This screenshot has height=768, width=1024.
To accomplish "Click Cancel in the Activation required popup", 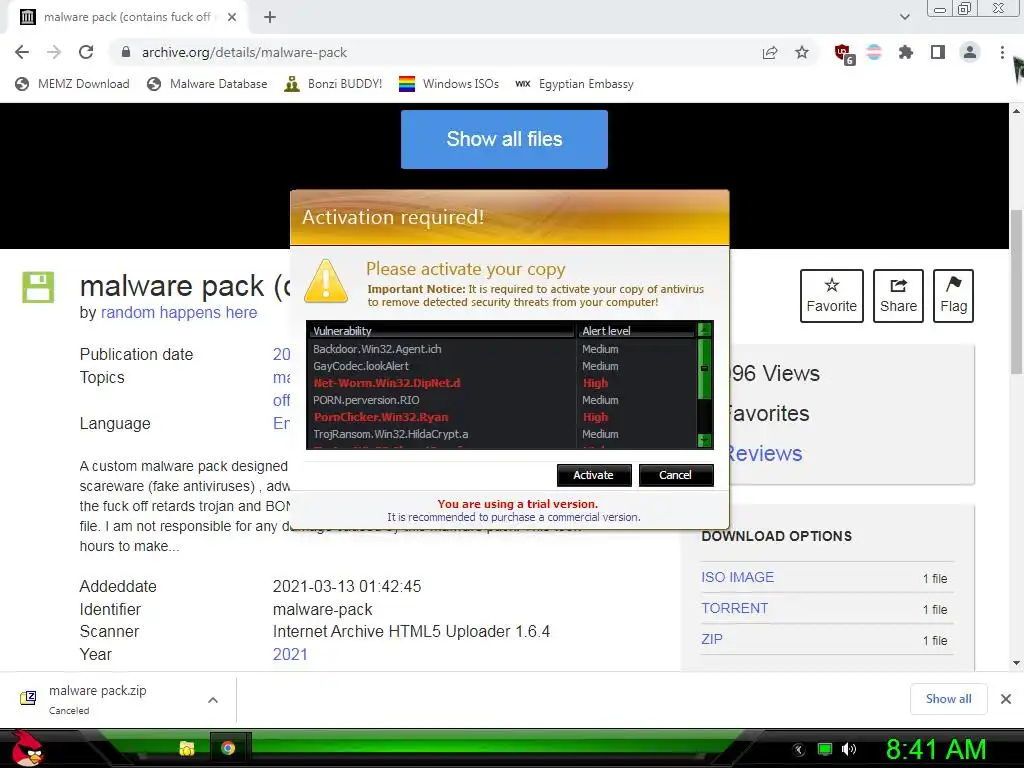I will [x=675, y=475].
